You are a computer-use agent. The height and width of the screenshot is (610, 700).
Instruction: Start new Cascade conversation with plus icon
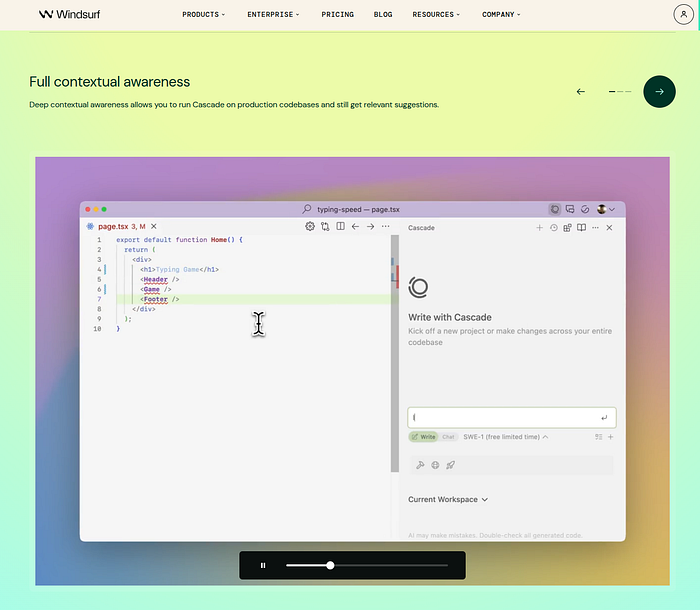click(x=539, y=228)
